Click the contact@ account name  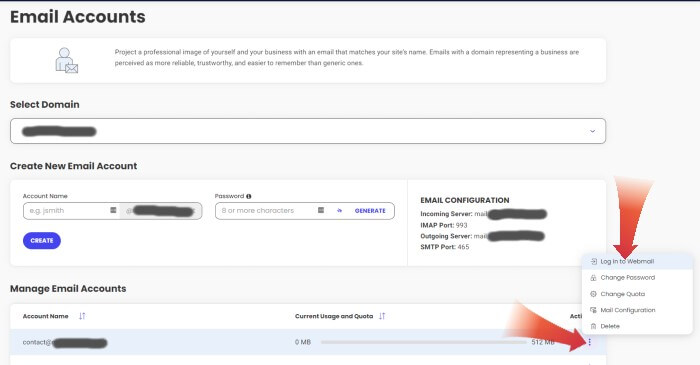(65, 343)
